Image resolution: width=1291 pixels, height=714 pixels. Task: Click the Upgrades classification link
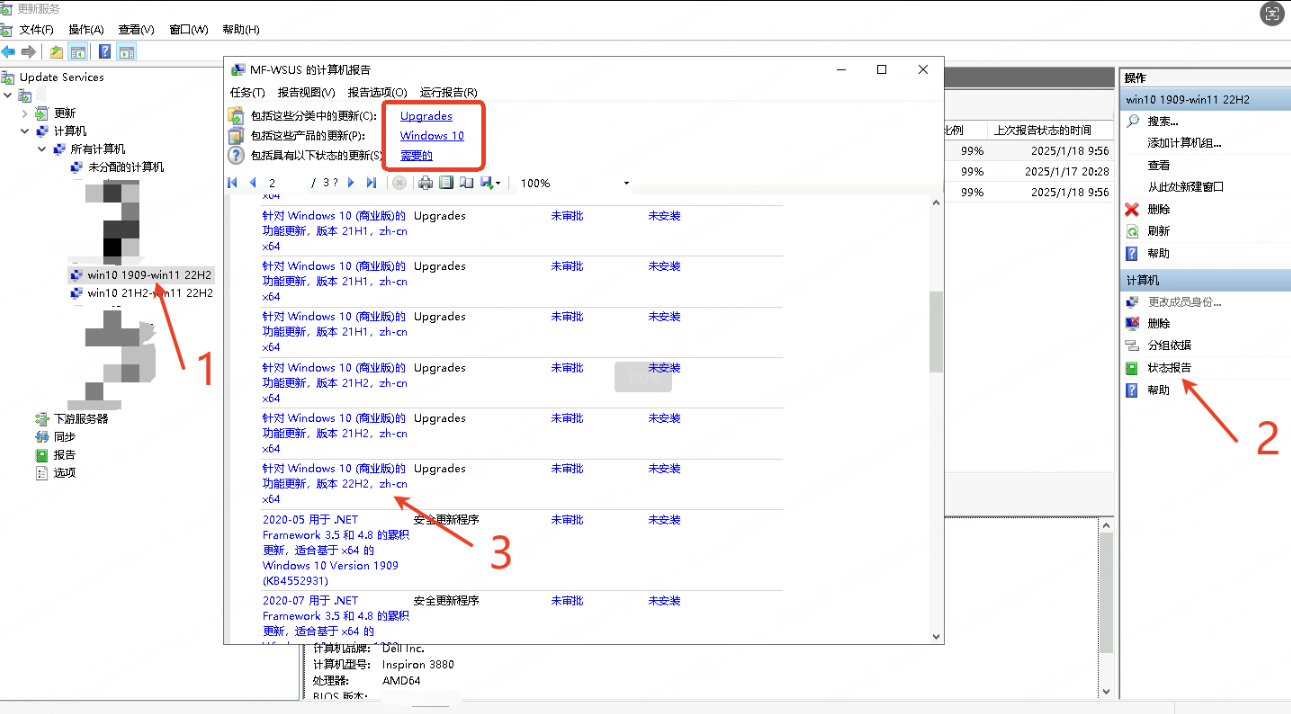[x=426, y=116]
